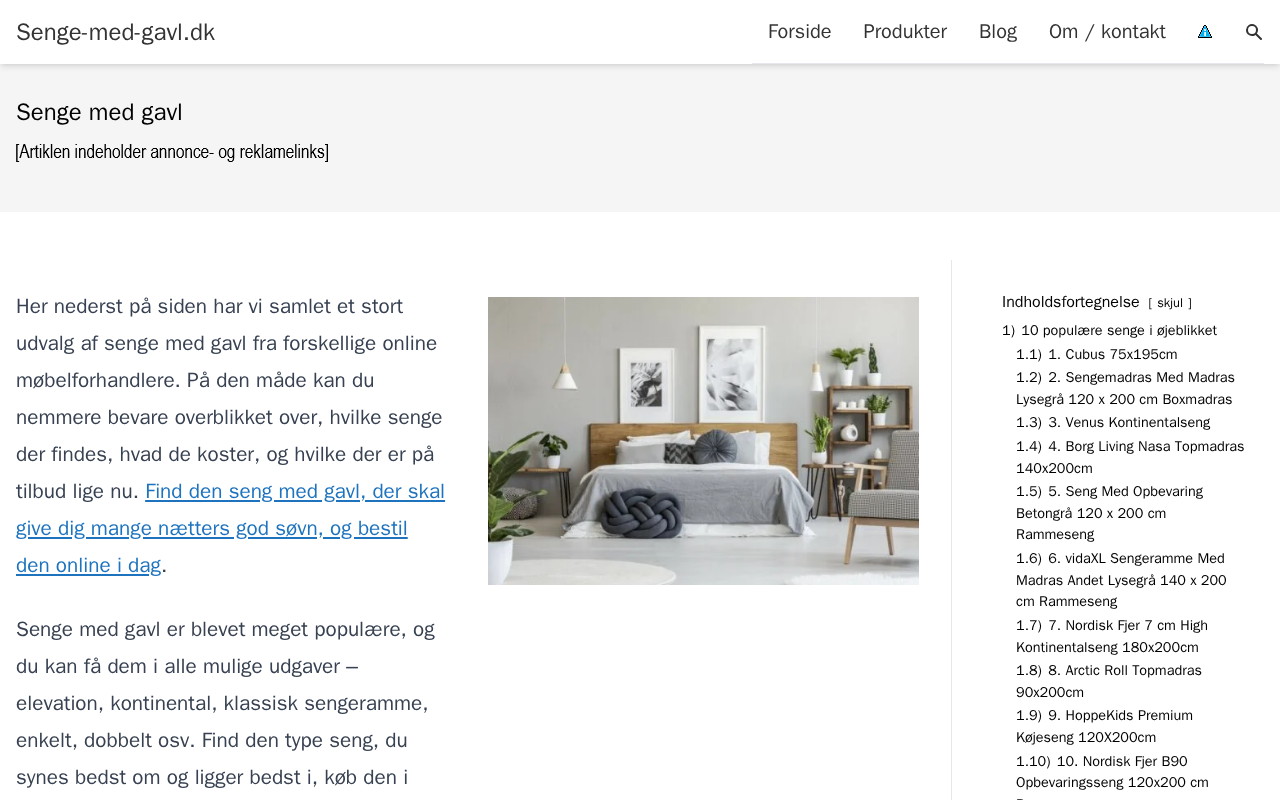
Task: Click the bedroom photo thumbnail
Action: click(x=703, y=441)
